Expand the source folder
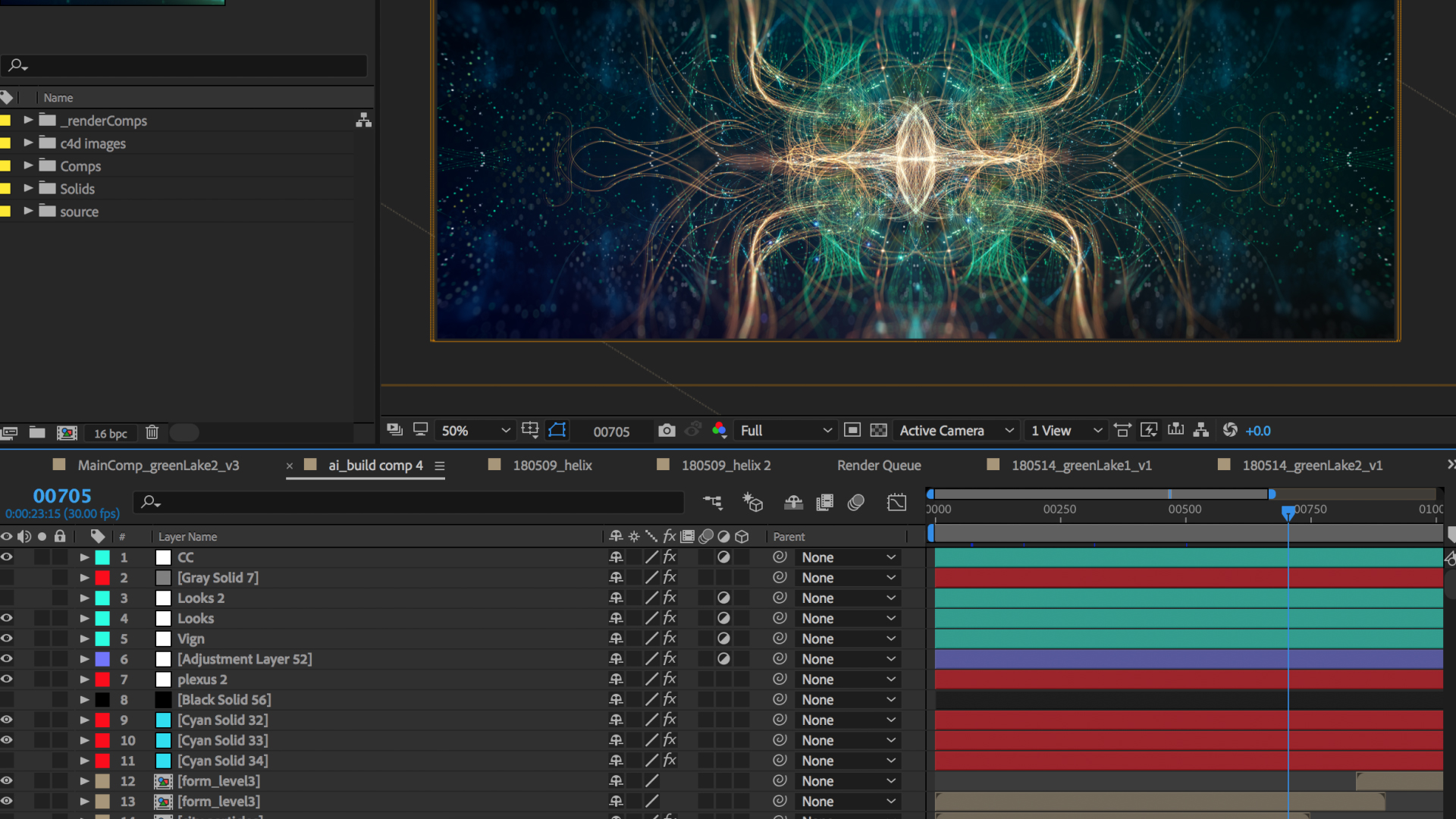 [x=28, y=211]
